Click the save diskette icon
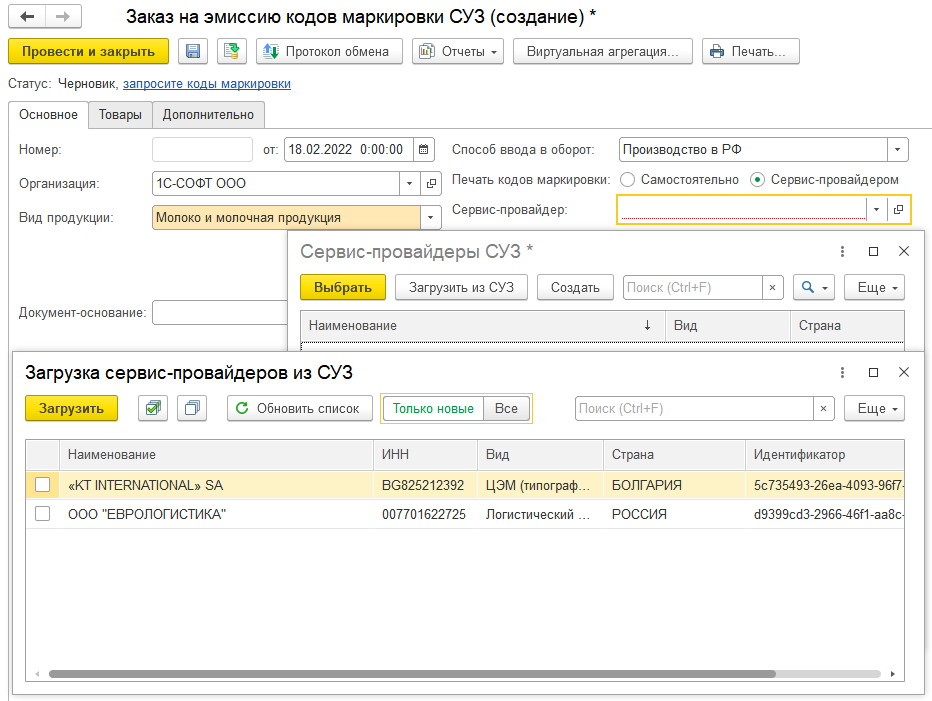The height and width of the screenshot is (701, 932). click(x=194, y=51)
